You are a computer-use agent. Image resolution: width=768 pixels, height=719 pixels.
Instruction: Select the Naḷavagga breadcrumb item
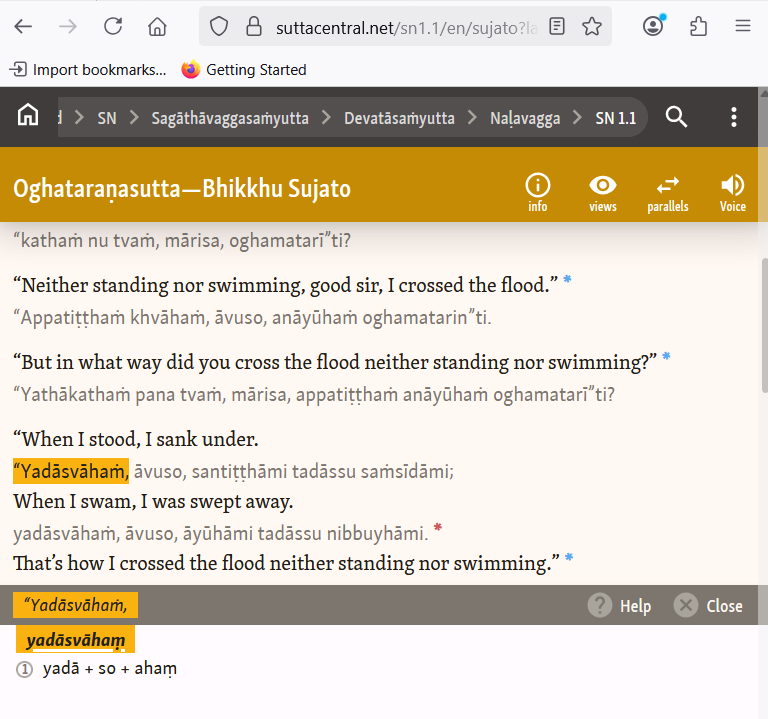pos(524,118)
